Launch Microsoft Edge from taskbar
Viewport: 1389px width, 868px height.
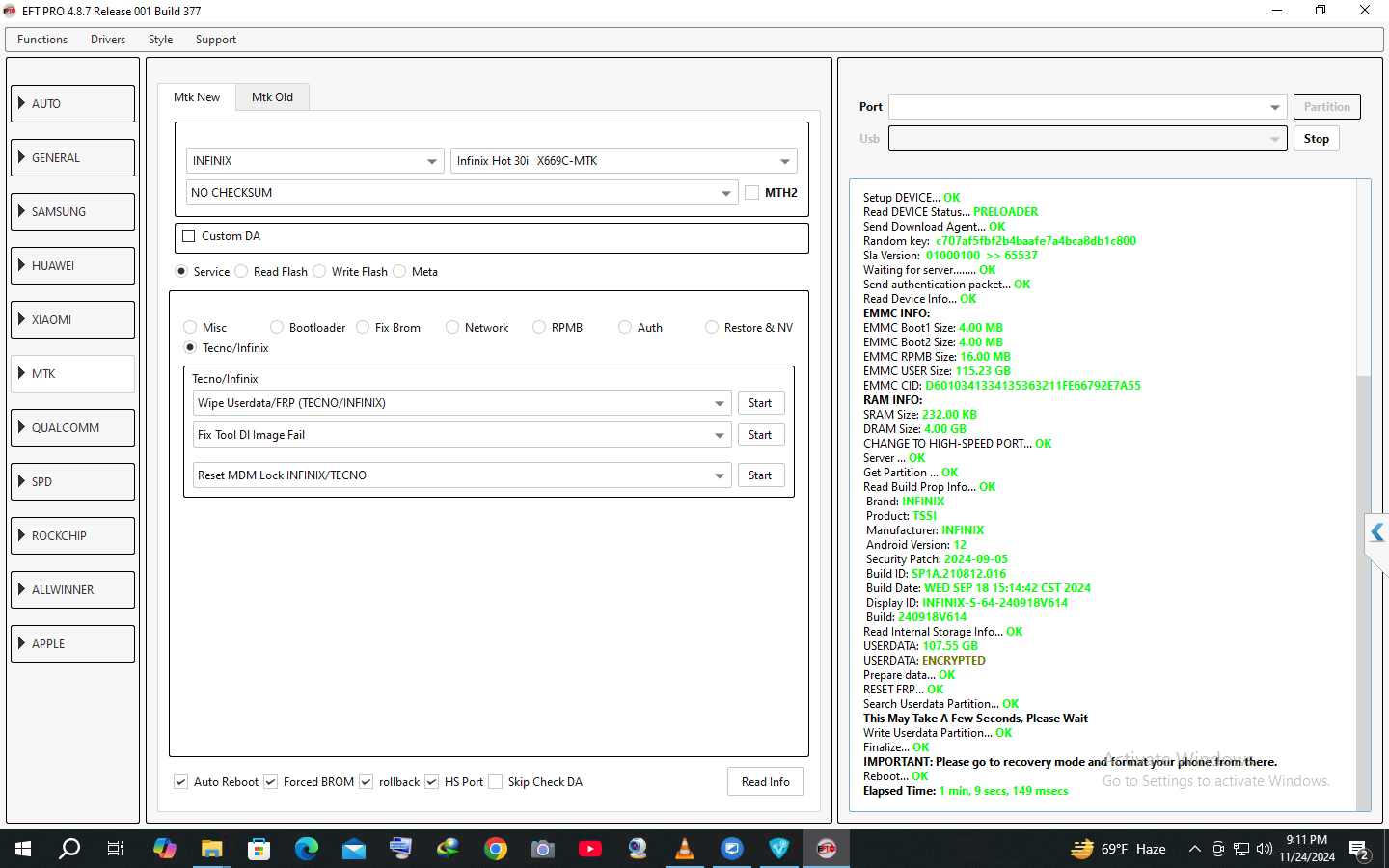pyautogui.click(x=306, y=849)
